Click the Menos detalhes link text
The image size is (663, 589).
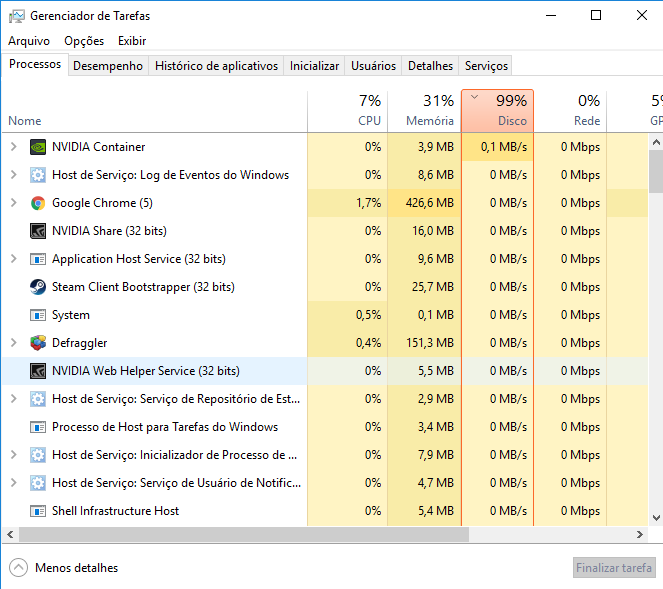click(x=77, y=568)
